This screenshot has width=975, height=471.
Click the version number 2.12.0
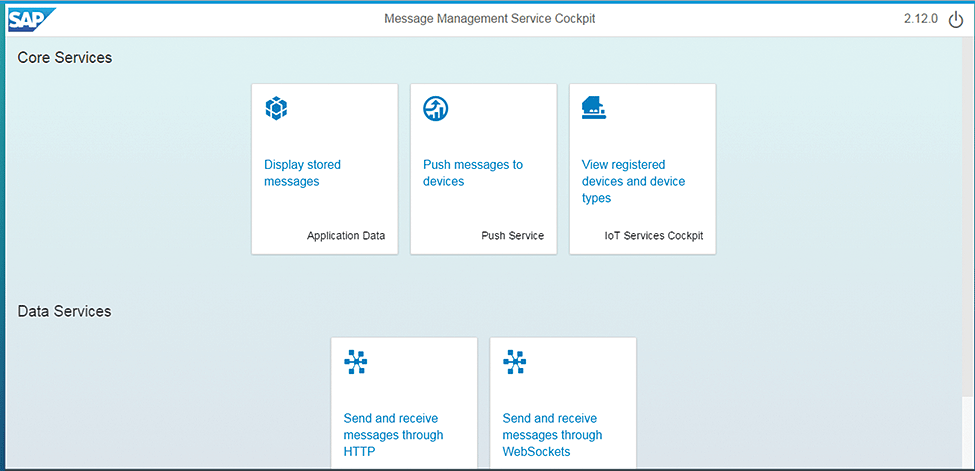pyautogui.click(x=919, y=20)
